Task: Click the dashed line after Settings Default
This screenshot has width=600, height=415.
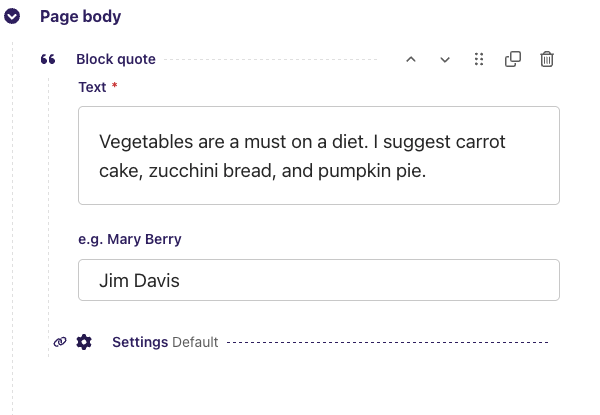Action: 388,342
